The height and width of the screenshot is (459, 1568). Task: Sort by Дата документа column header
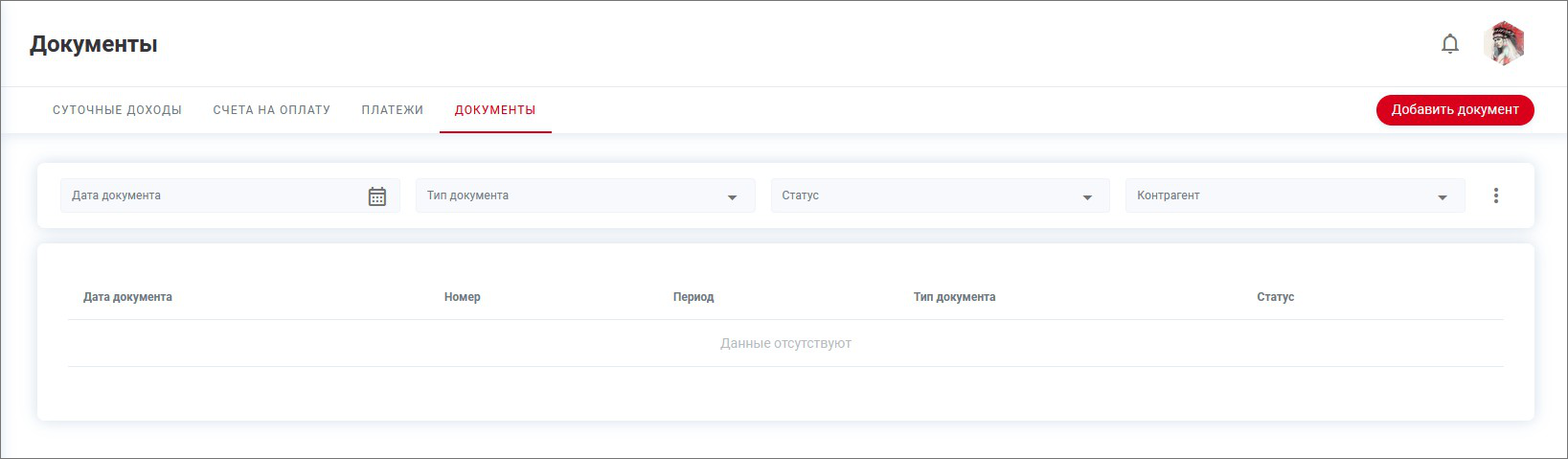point(127,297)
